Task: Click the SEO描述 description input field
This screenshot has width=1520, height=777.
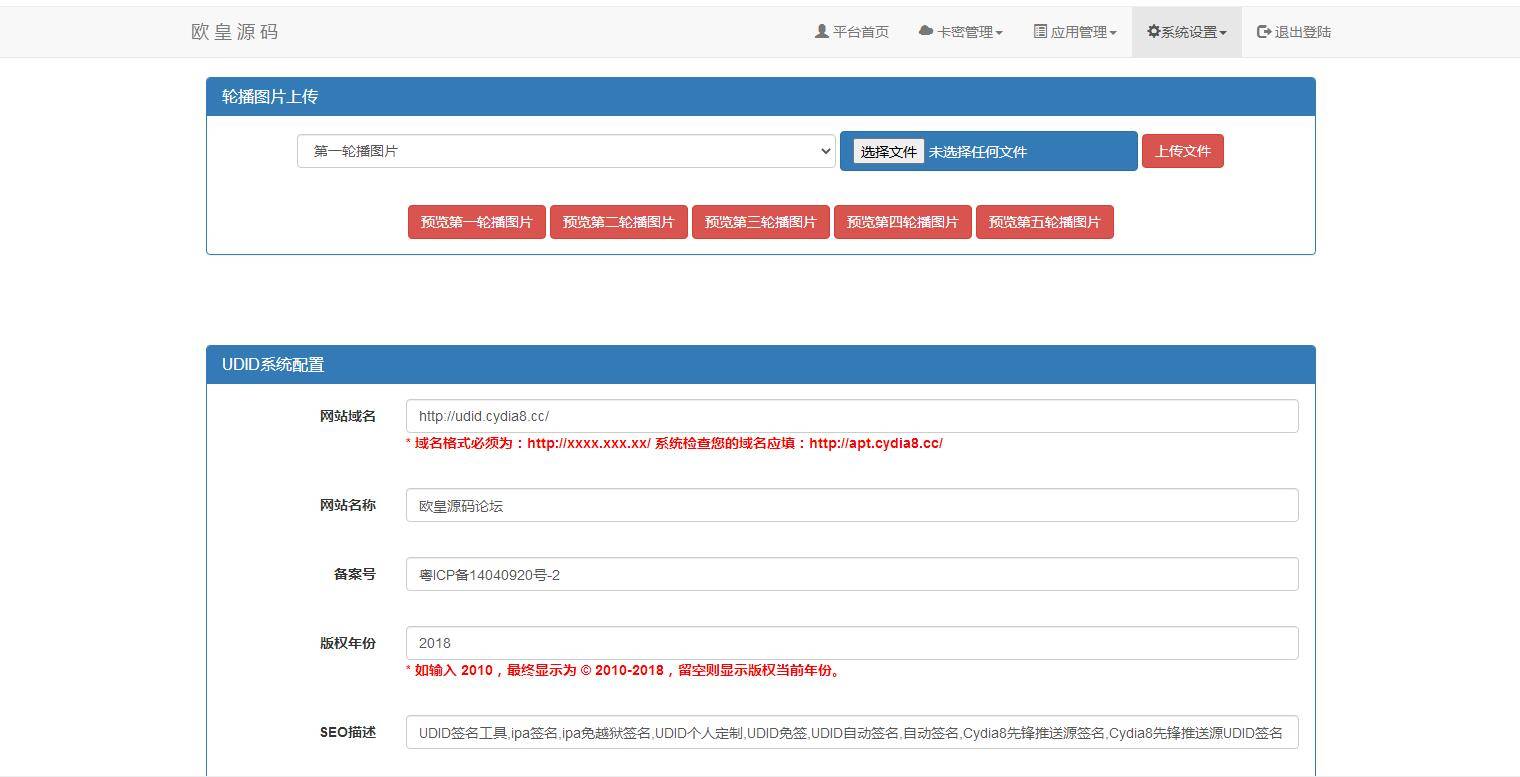Action: click(850, 732)
